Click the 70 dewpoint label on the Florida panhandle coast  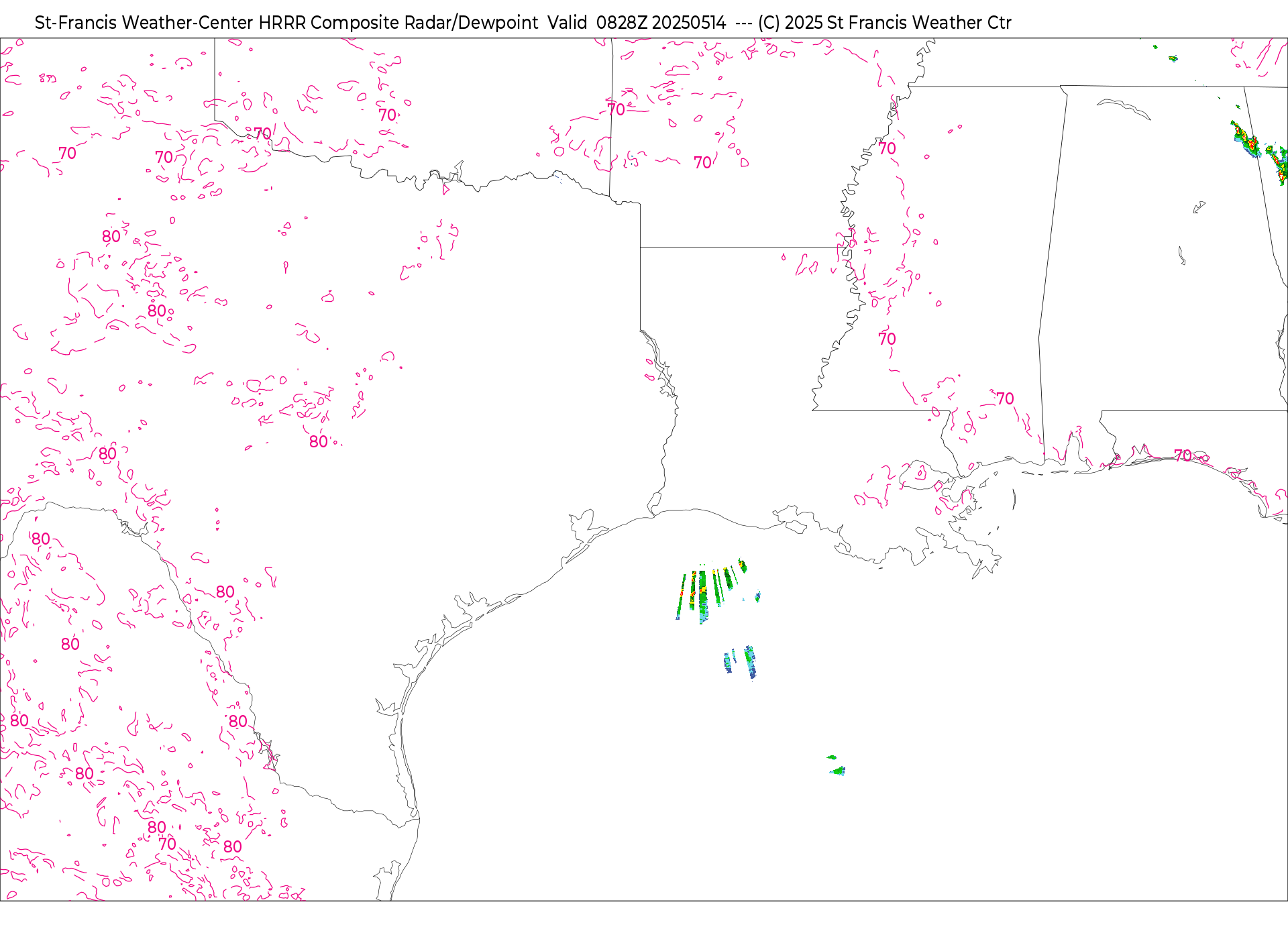[x=1183, y=455]
